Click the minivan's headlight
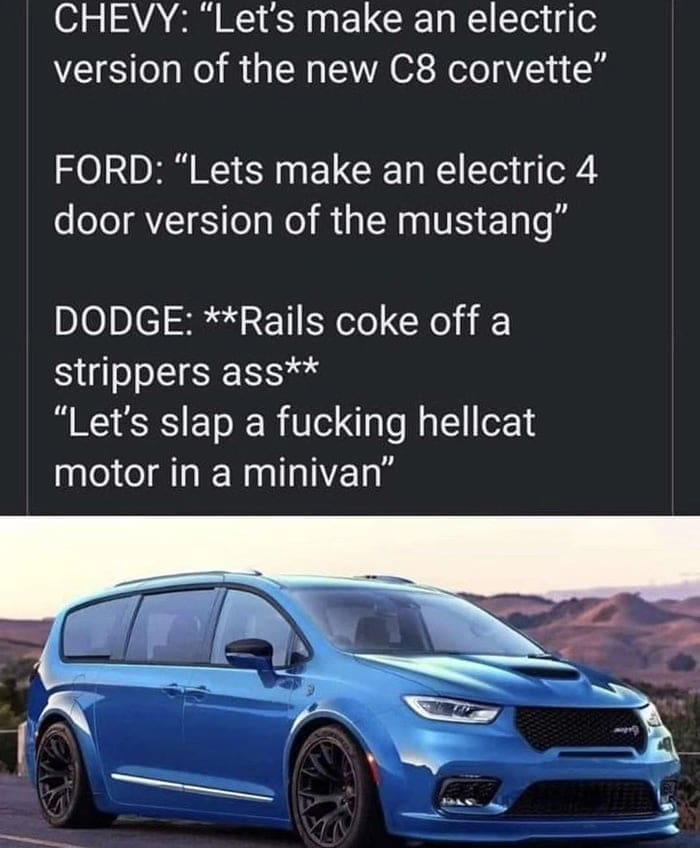Screen dimensions: 700x848 (x=453, y=708)
